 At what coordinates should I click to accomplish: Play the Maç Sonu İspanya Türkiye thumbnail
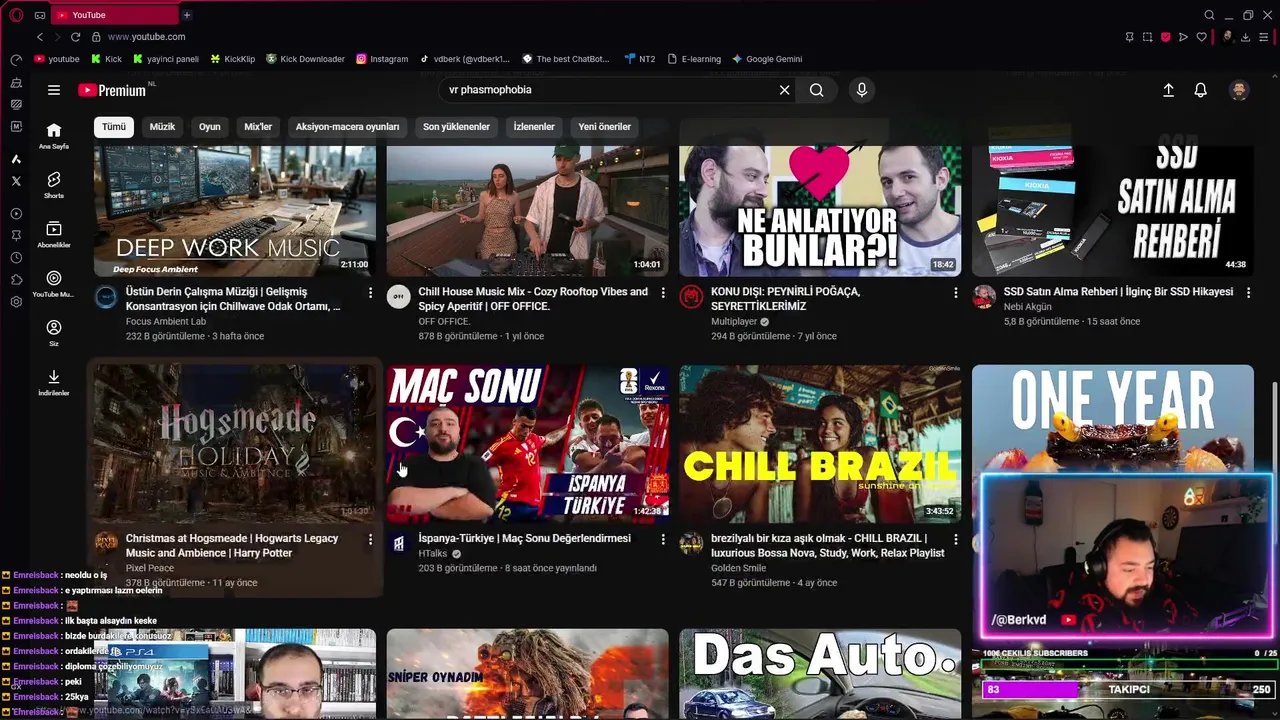pyautogui.click(x=528, y=444)
